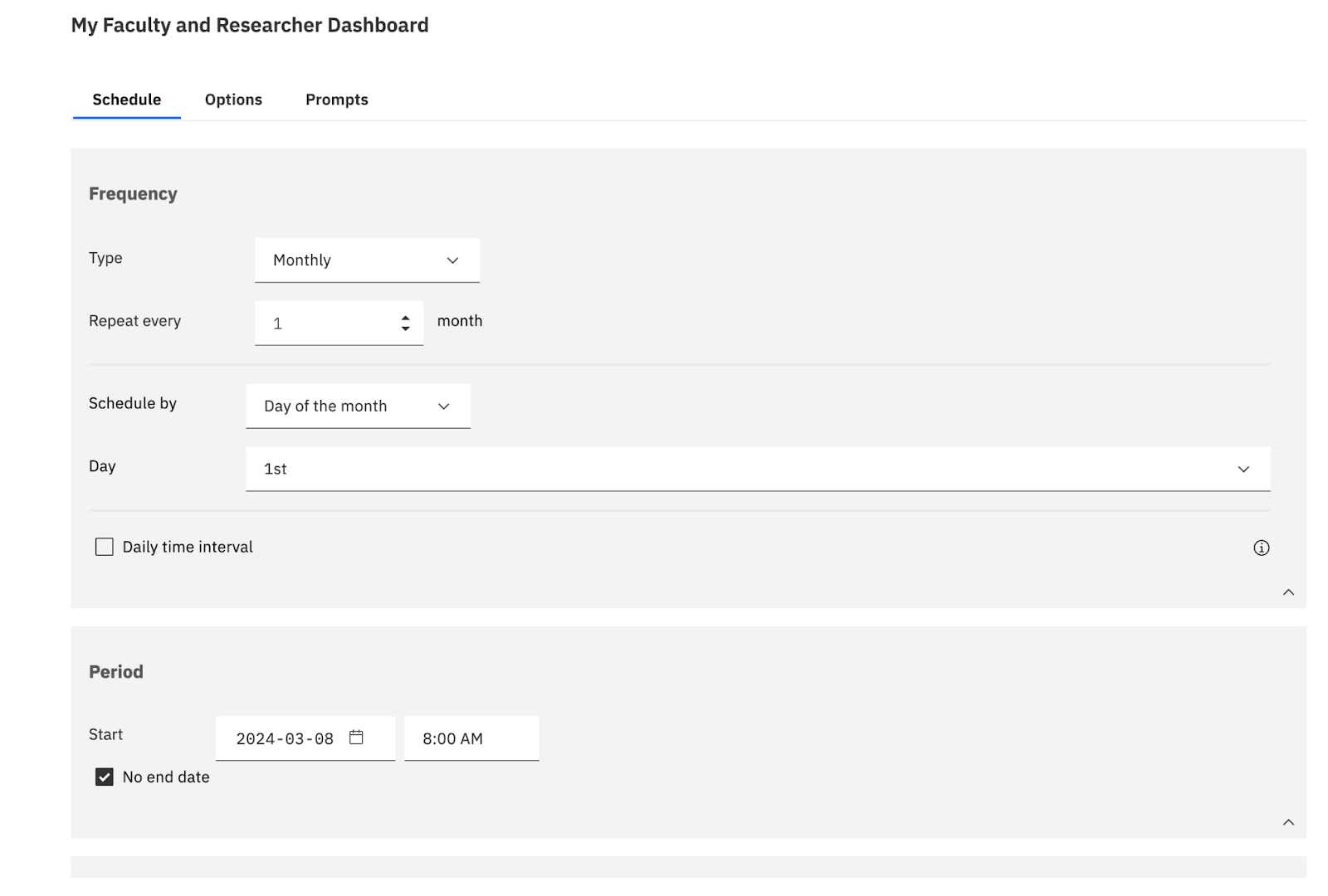Switch to the Options tab
Image resolution: width=1328 pixels, height=896 pixels.
point(233,100)
